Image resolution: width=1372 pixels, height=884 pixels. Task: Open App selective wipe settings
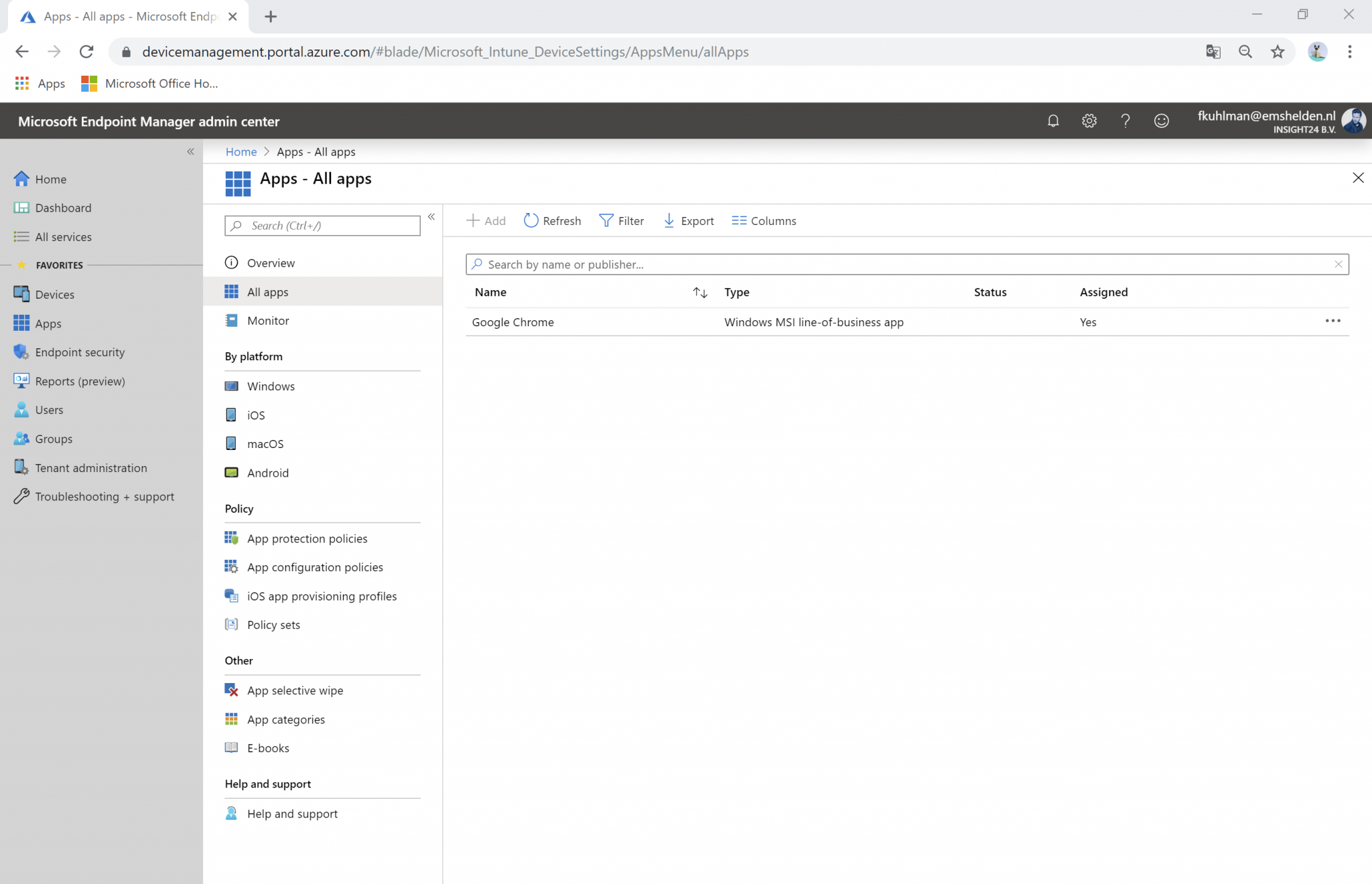[295, 690]
